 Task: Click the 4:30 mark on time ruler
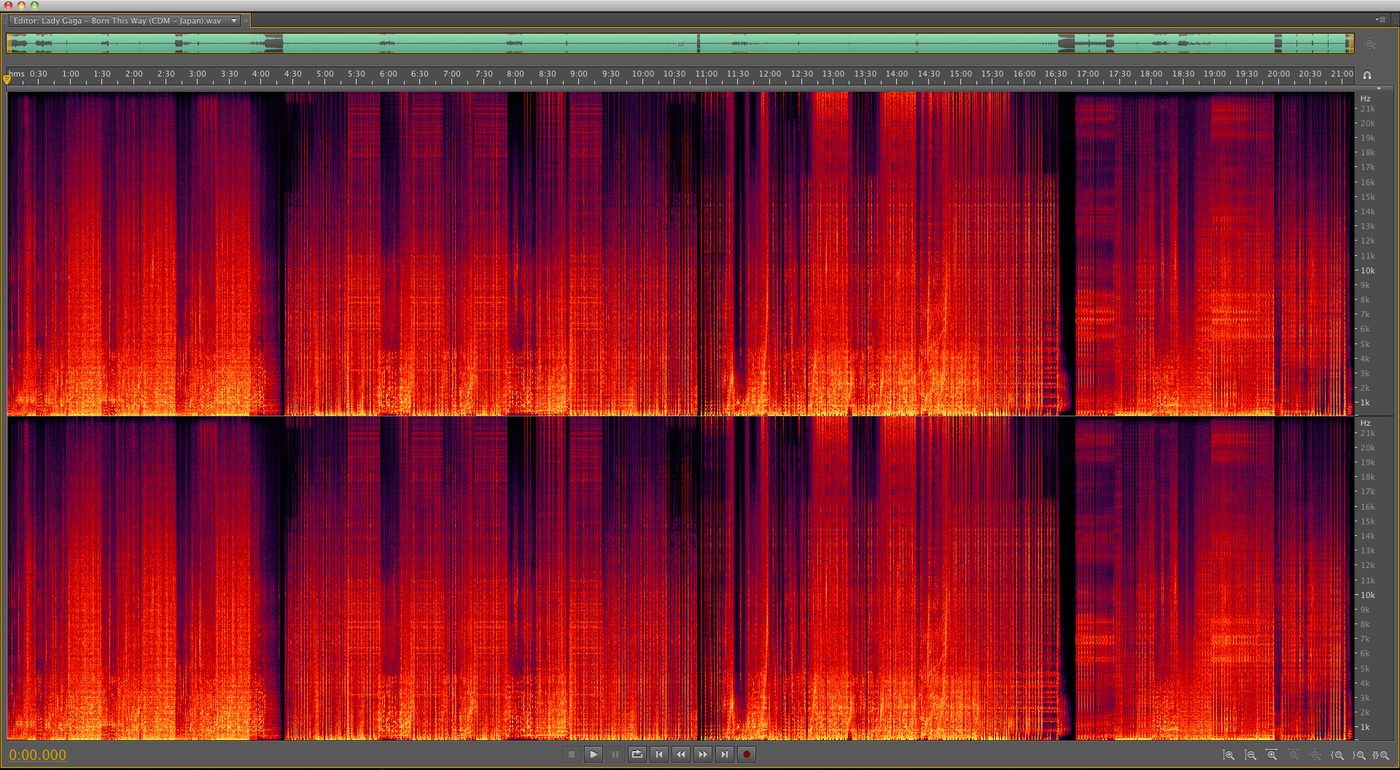click(293, 74)
